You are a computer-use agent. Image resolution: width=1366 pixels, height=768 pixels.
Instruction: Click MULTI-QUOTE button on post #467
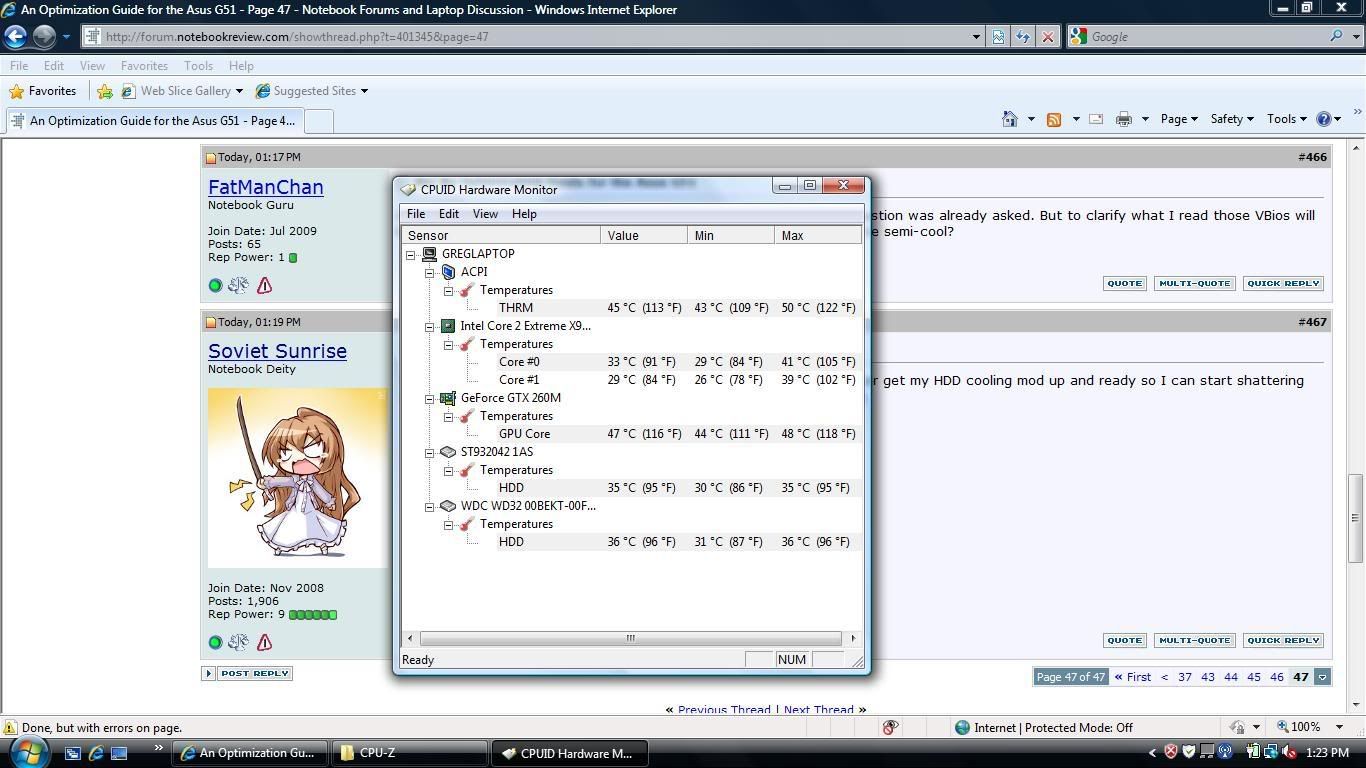(1194, 640)
